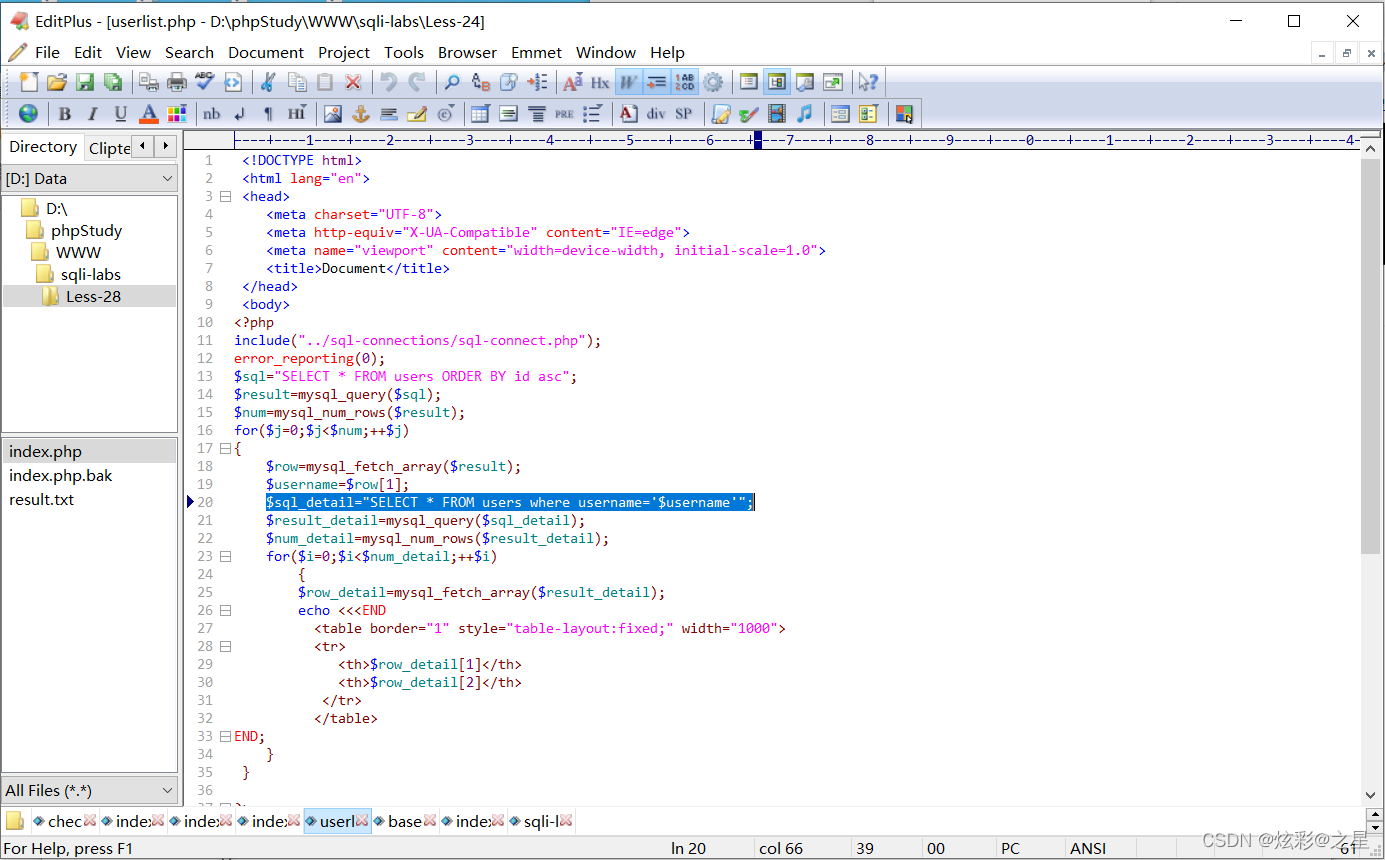The height and width of the screenshot is (860, 1385).
Task: Click the music note sound icon
Action: (x=804, y=113)
